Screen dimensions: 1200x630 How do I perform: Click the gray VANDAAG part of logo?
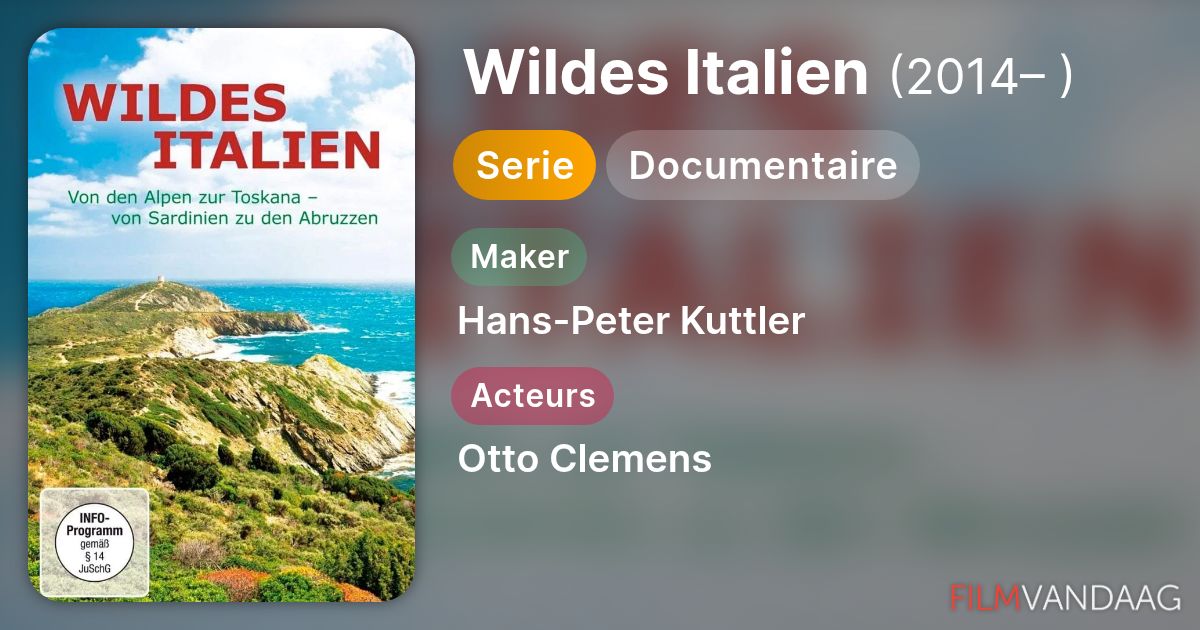pos(1102,597)
